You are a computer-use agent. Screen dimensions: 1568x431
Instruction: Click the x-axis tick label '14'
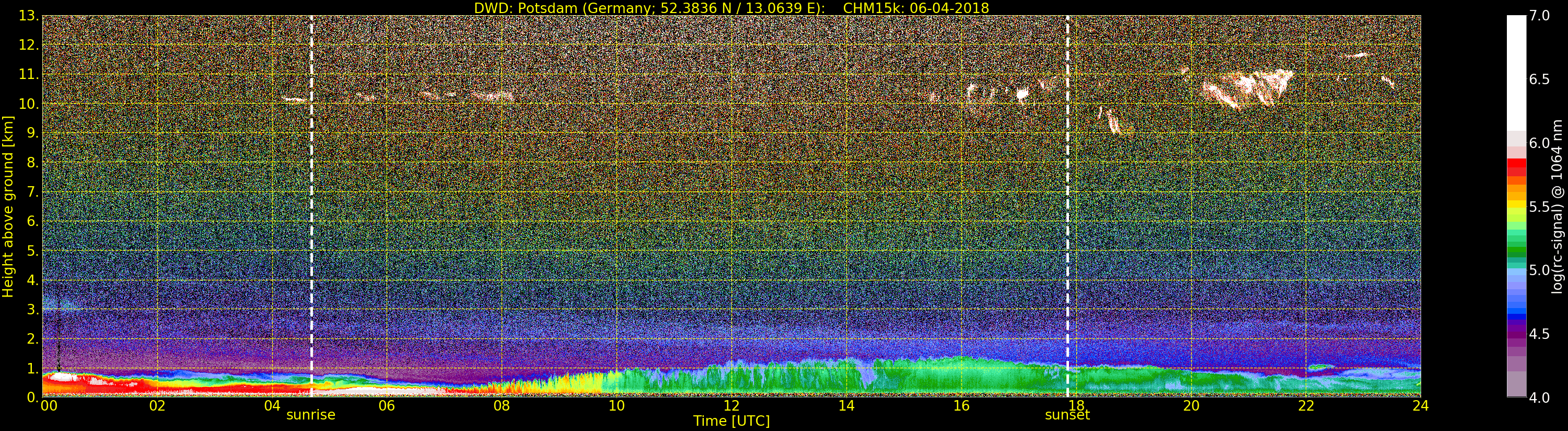click(x=846, y=406)
